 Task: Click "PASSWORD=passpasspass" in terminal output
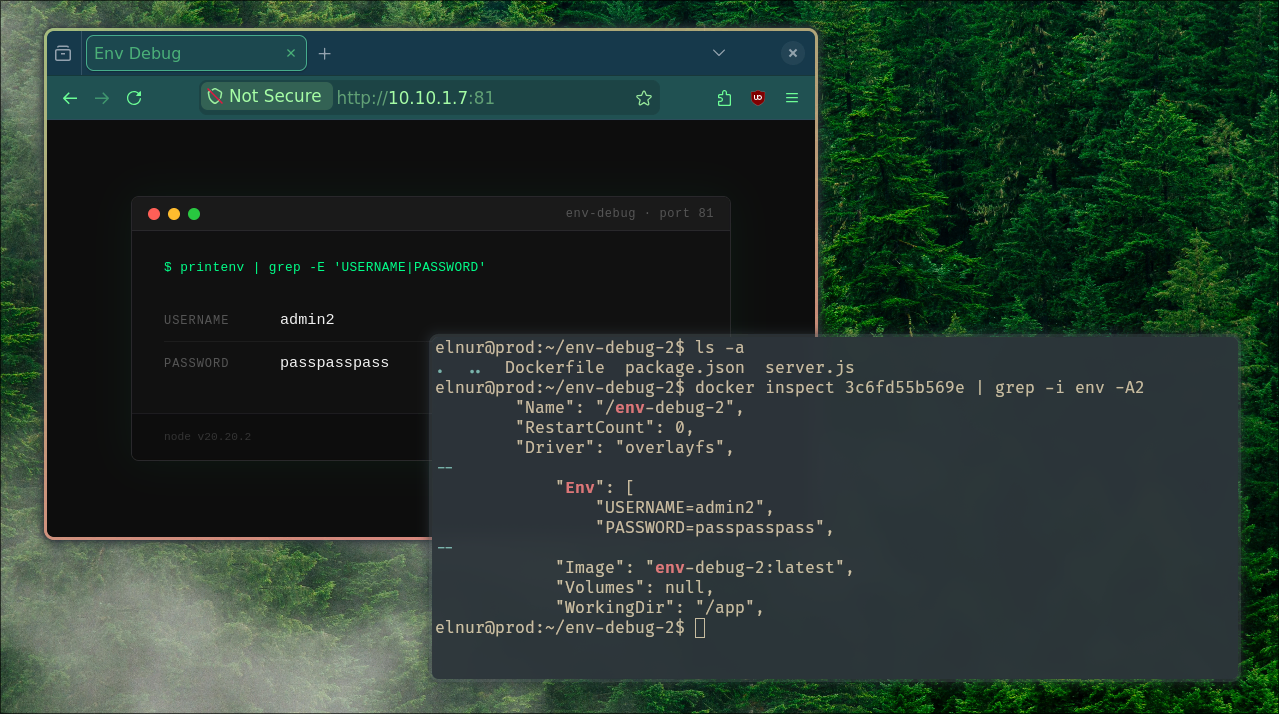tap(715, 528)
